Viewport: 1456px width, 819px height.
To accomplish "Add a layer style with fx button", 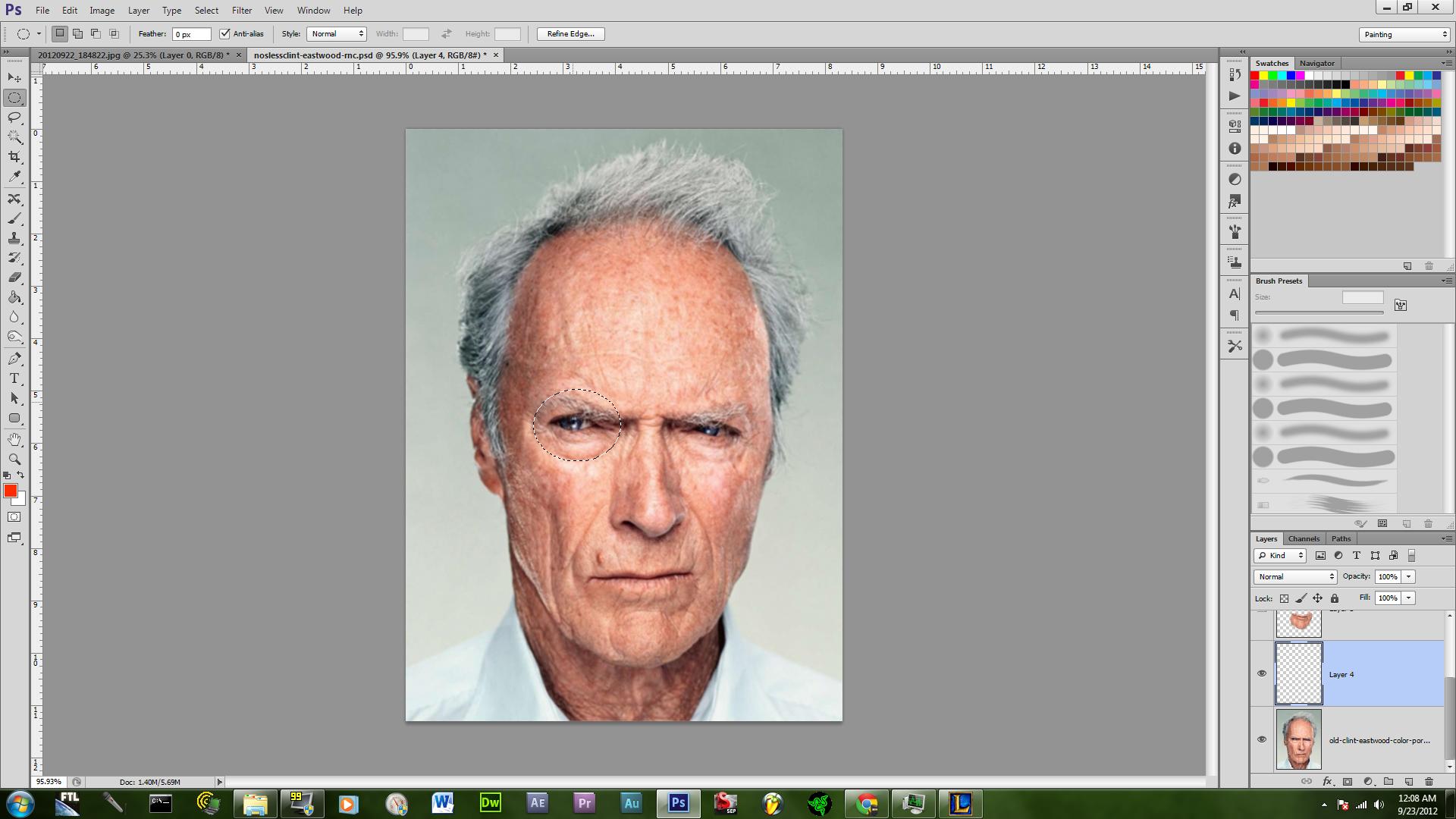I will [x=1327, y=781].
